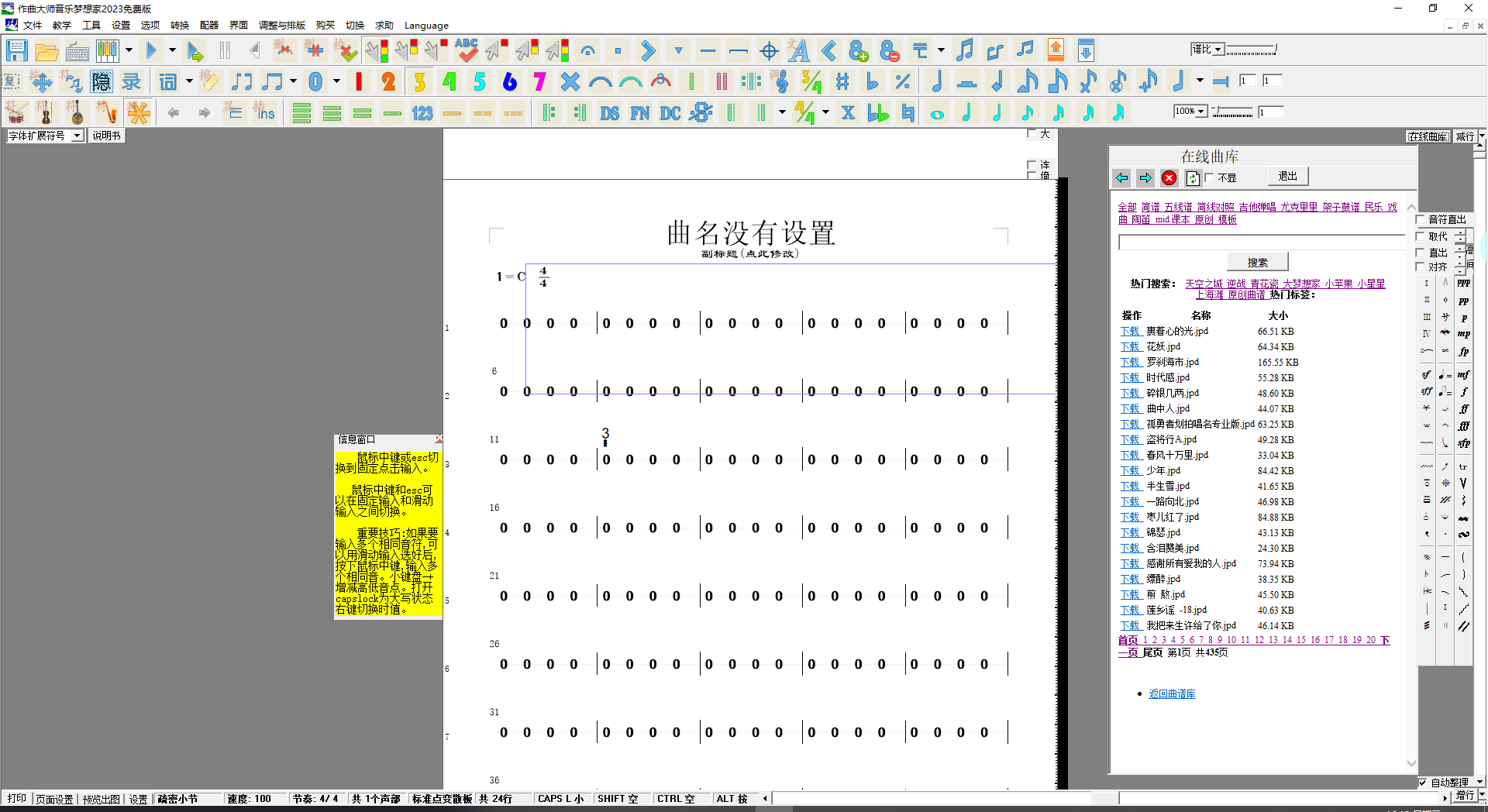Open the 字体扩展符号 dropdown

(77, 136)
